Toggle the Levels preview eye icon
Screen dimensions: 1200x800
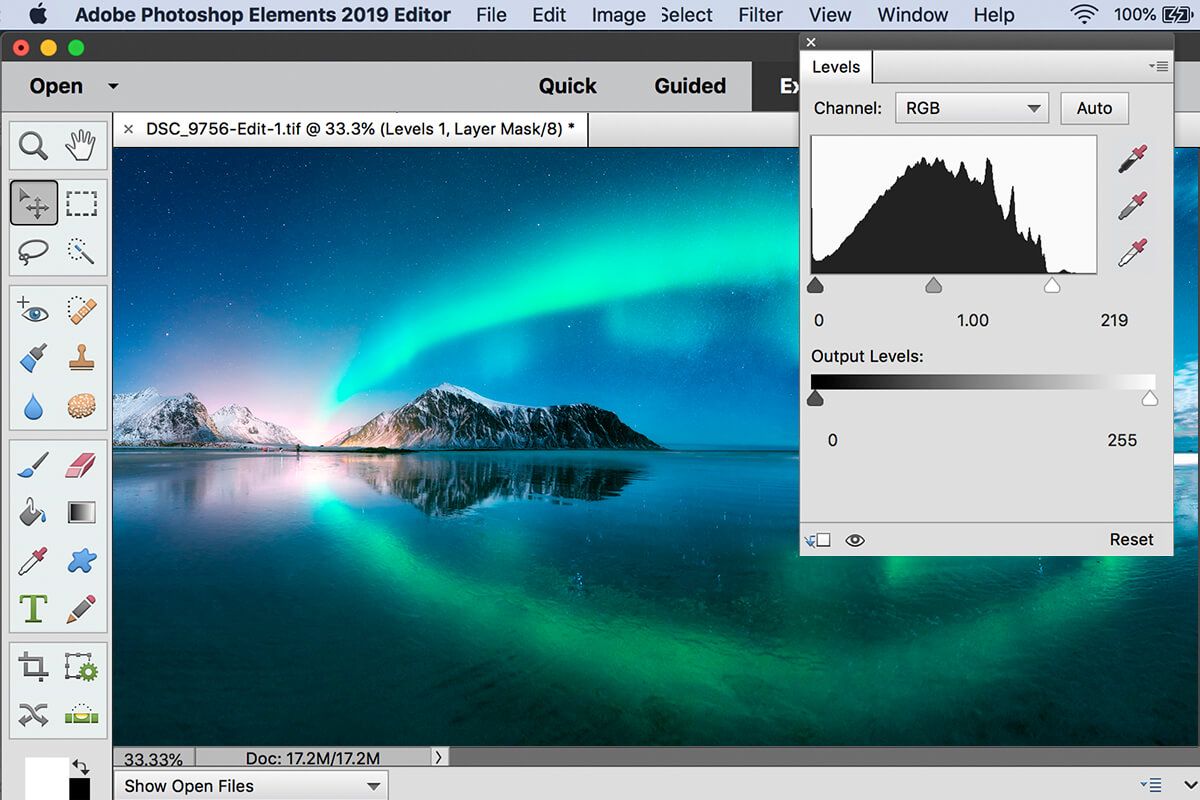tap(855, 539)
